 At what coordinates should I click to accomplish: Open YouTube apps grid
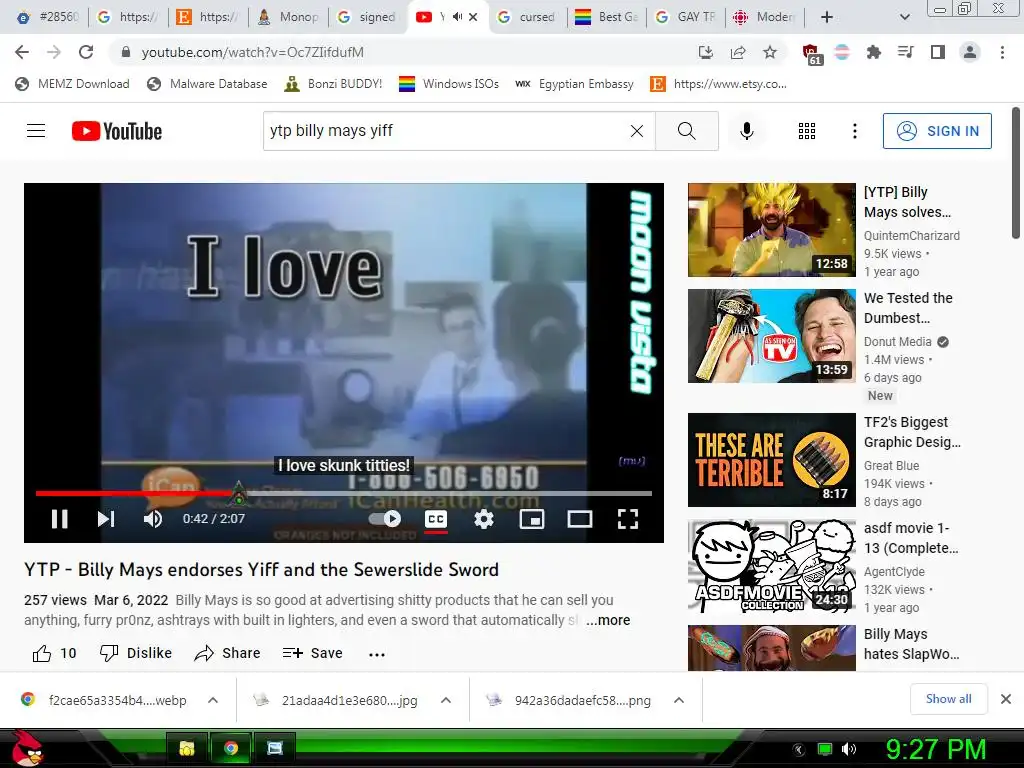[x=807, y=131]
